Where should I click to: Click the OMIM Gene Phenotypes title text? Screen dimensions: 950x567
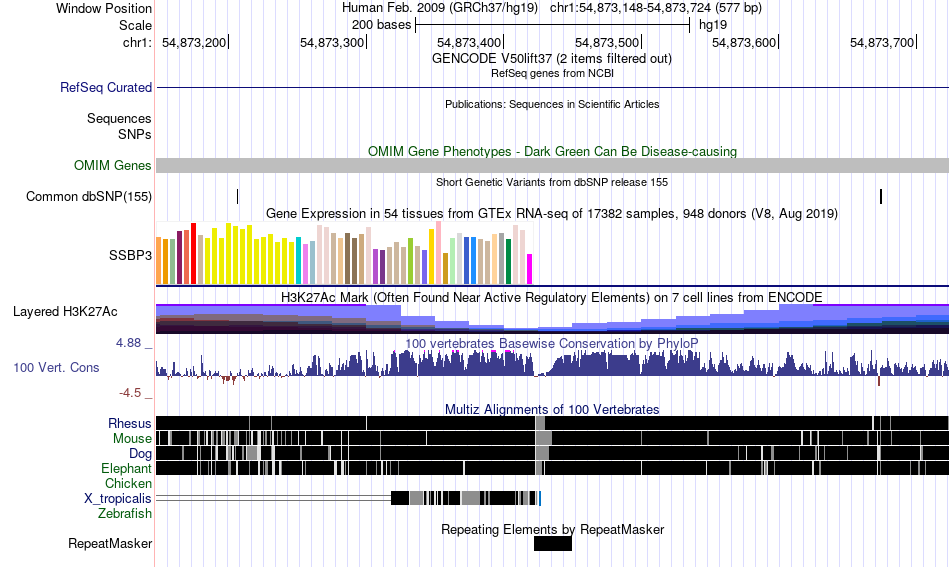pos(552,151)
